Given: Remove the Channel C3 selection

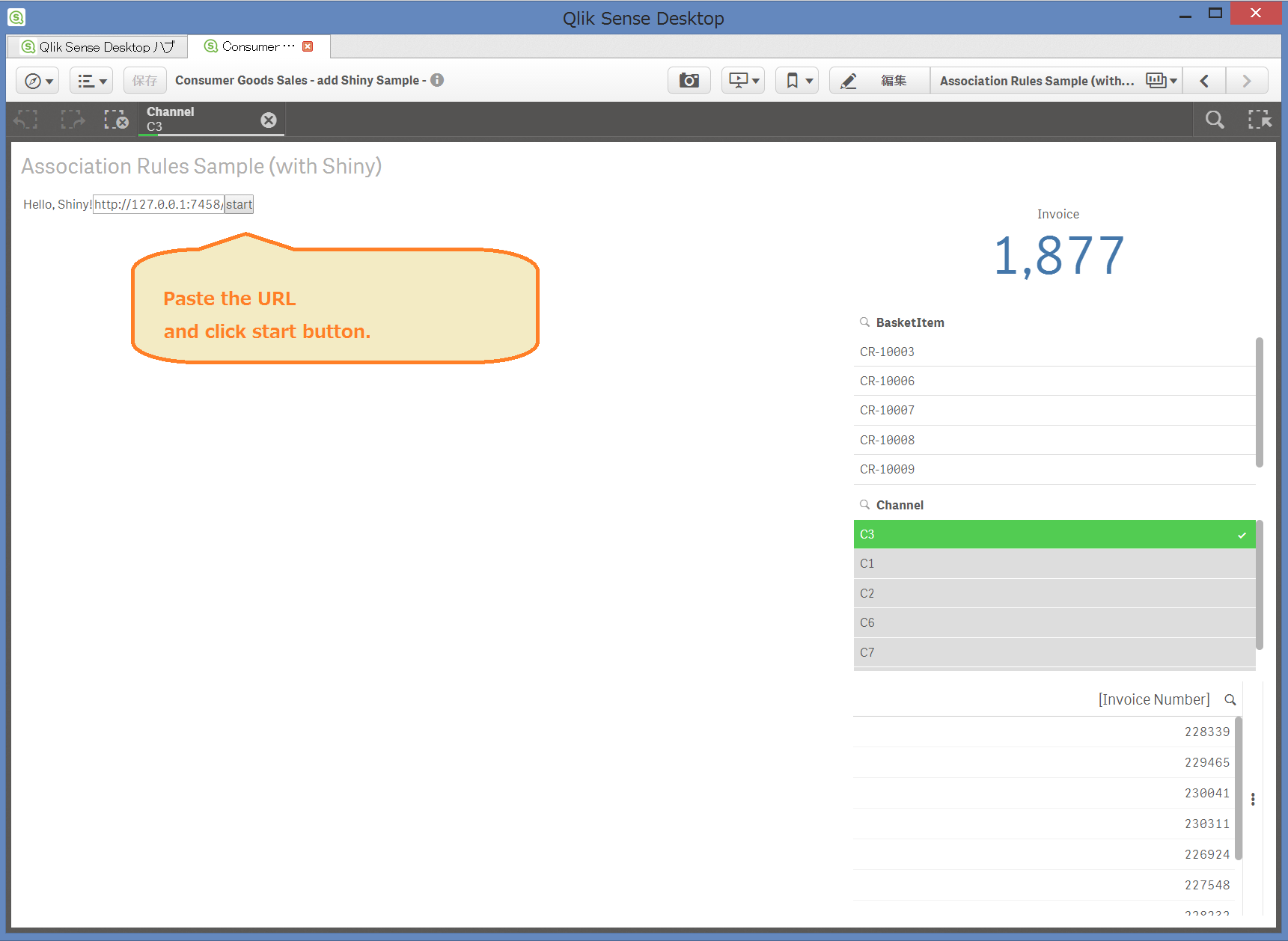Looking at the screenshot, I should pos(269,120).
